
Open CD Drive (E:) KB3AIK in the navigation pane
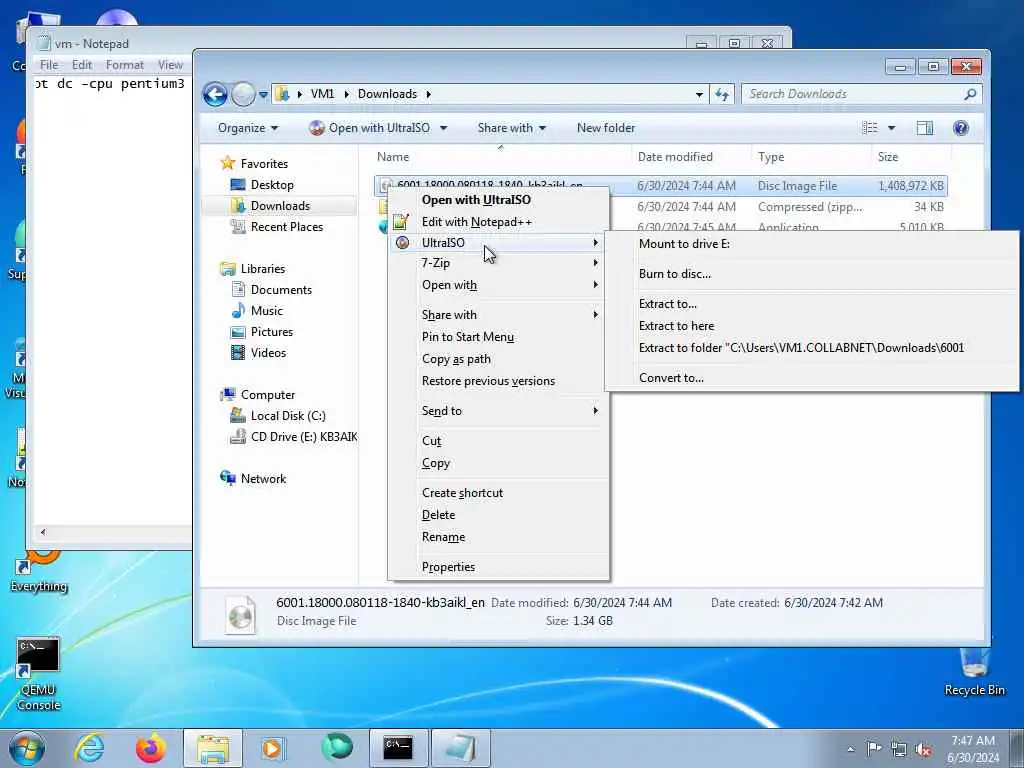pyautogui.click(x=304, y=437)
